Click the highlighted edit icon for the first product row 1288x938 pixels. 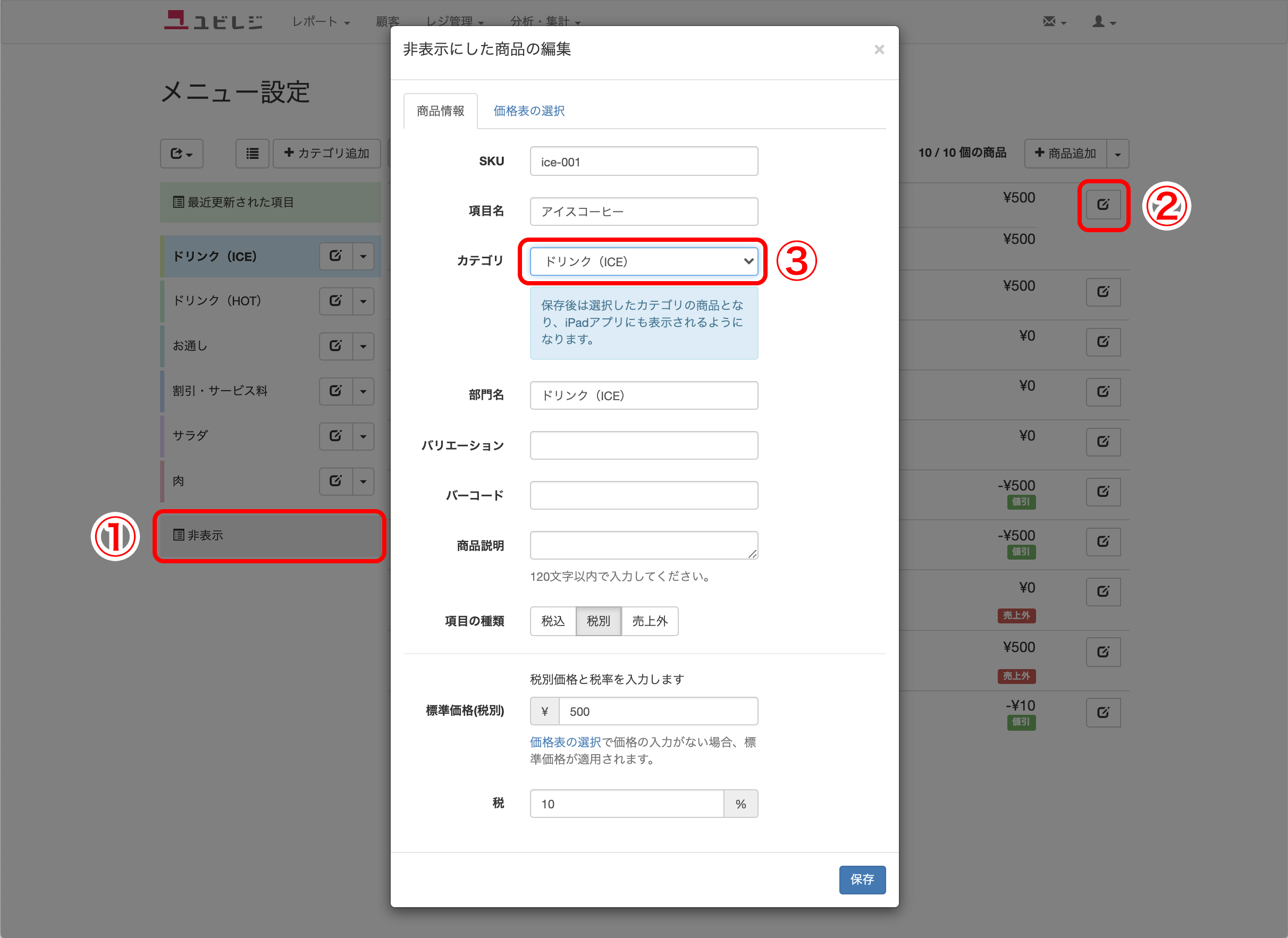click(x=1103, y=205)
